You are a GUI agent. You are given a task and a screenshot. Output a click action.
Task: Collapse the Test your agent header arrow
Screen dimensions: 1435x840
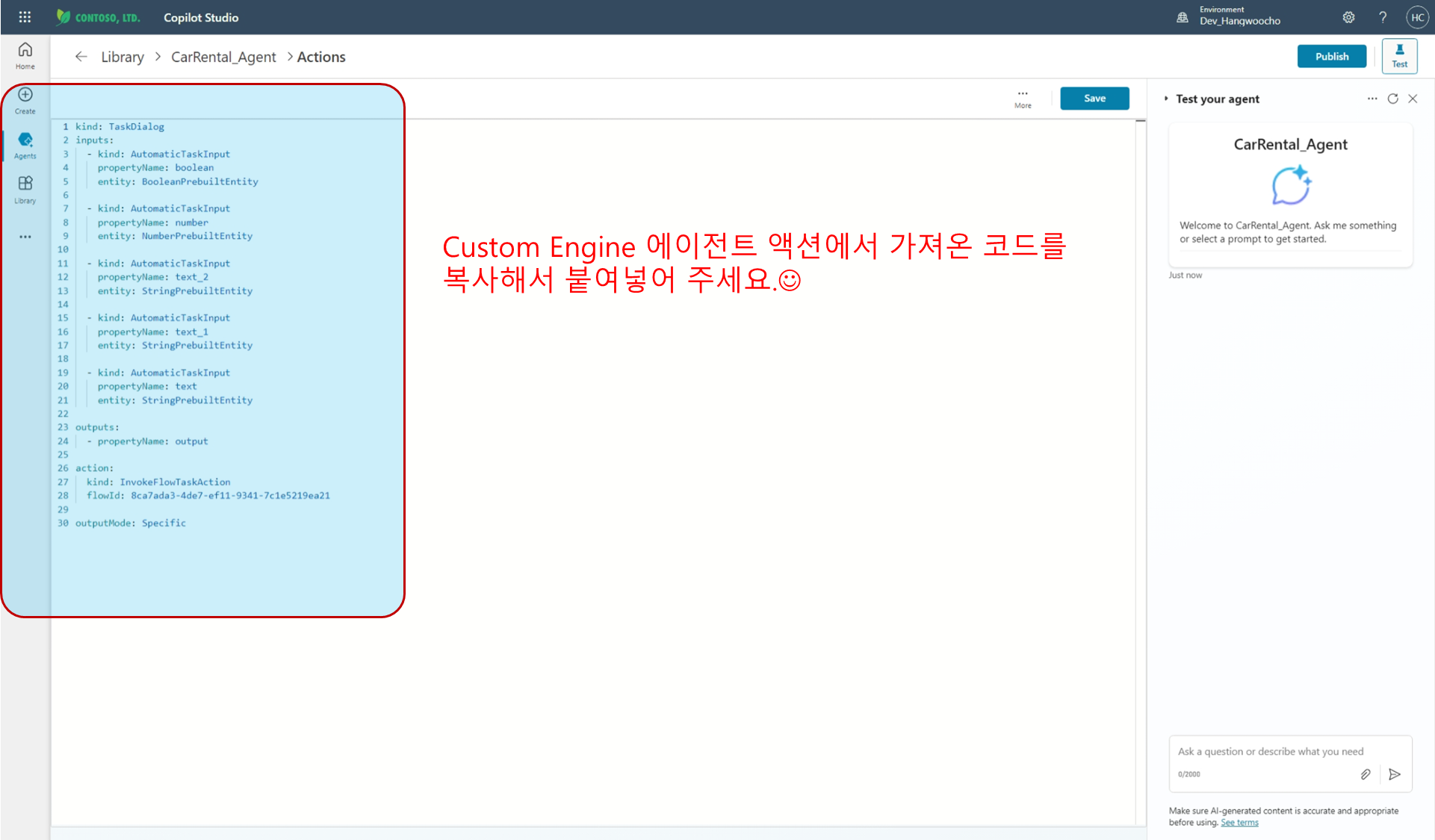(1166, 99)
